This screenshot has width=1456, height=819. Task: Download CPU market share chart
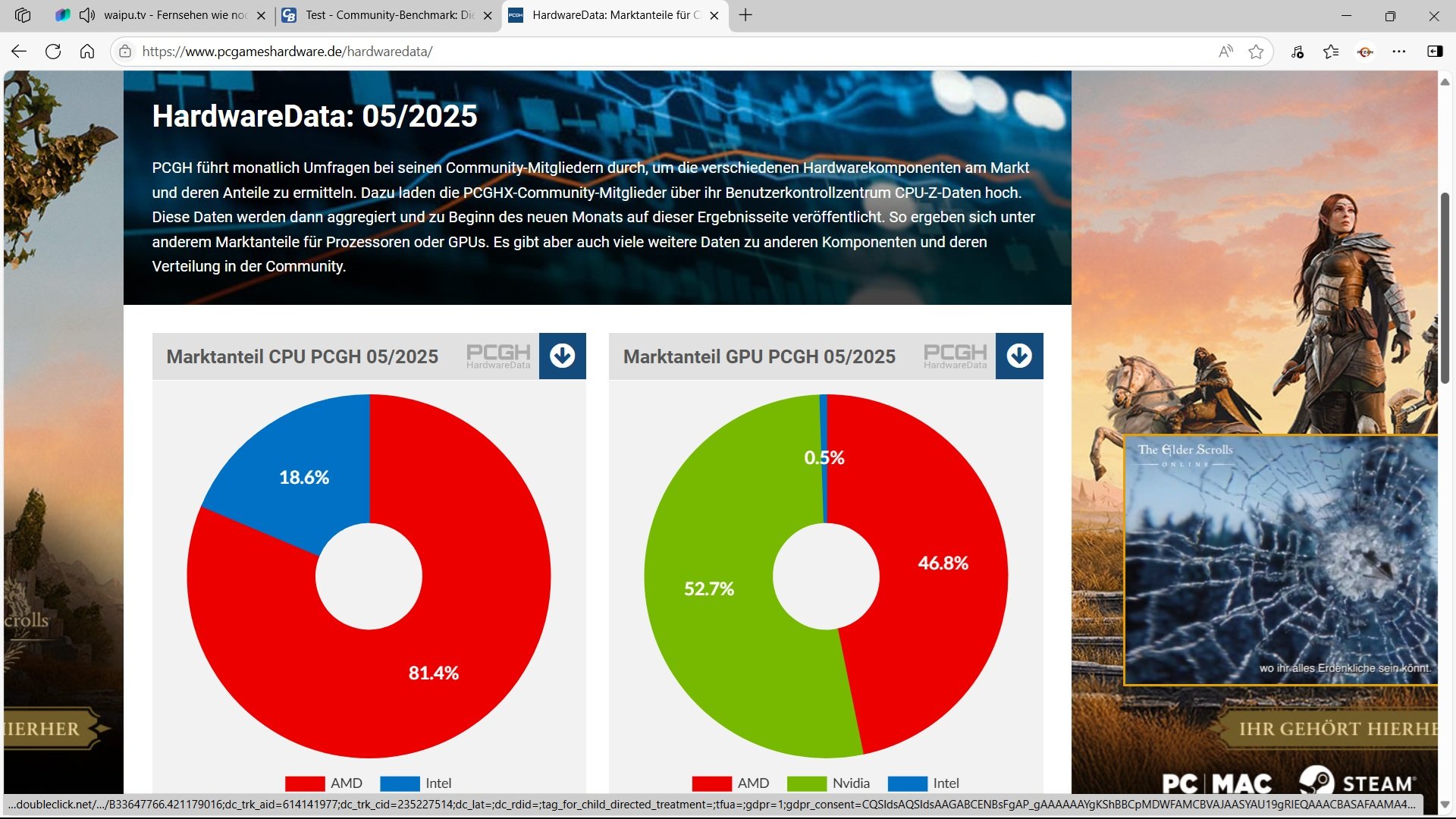click(x=562, y=356)
